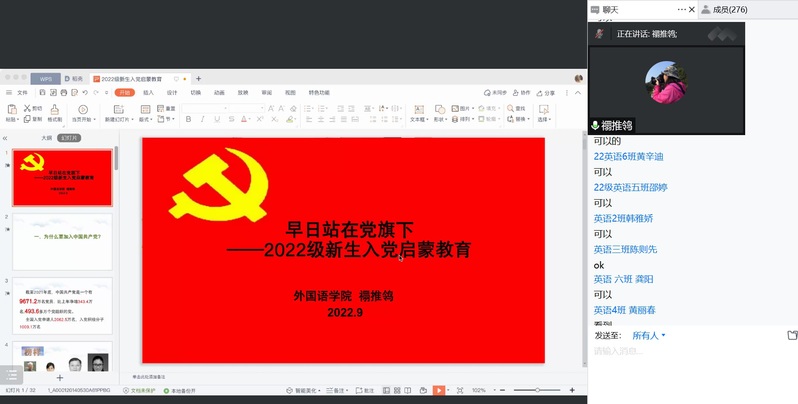
Task: Click slide sorter view icon in status bar
Action: pos(397,390)
